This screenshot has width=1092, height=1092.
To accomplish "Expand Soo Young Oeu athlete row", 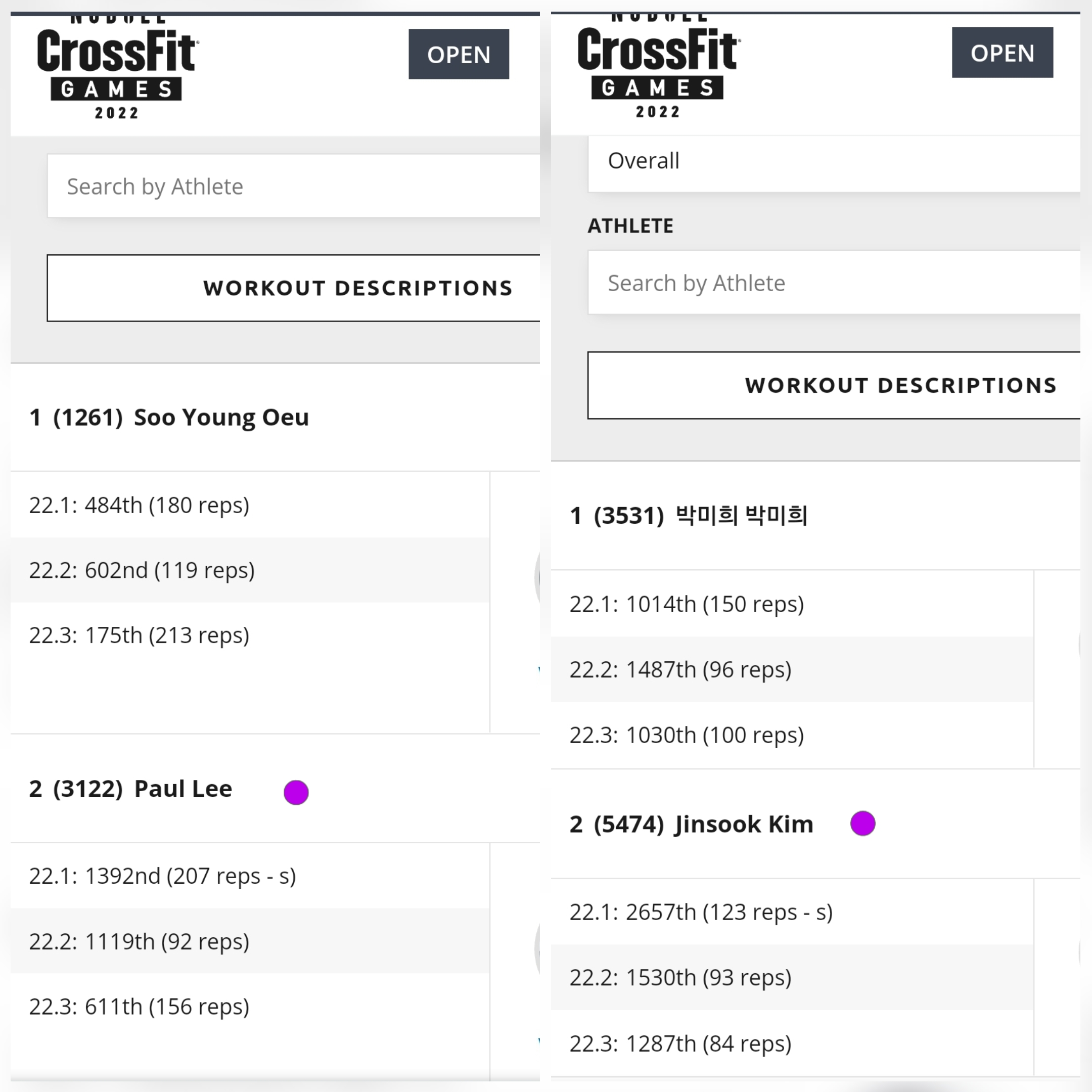I will (x=275, y=417).
